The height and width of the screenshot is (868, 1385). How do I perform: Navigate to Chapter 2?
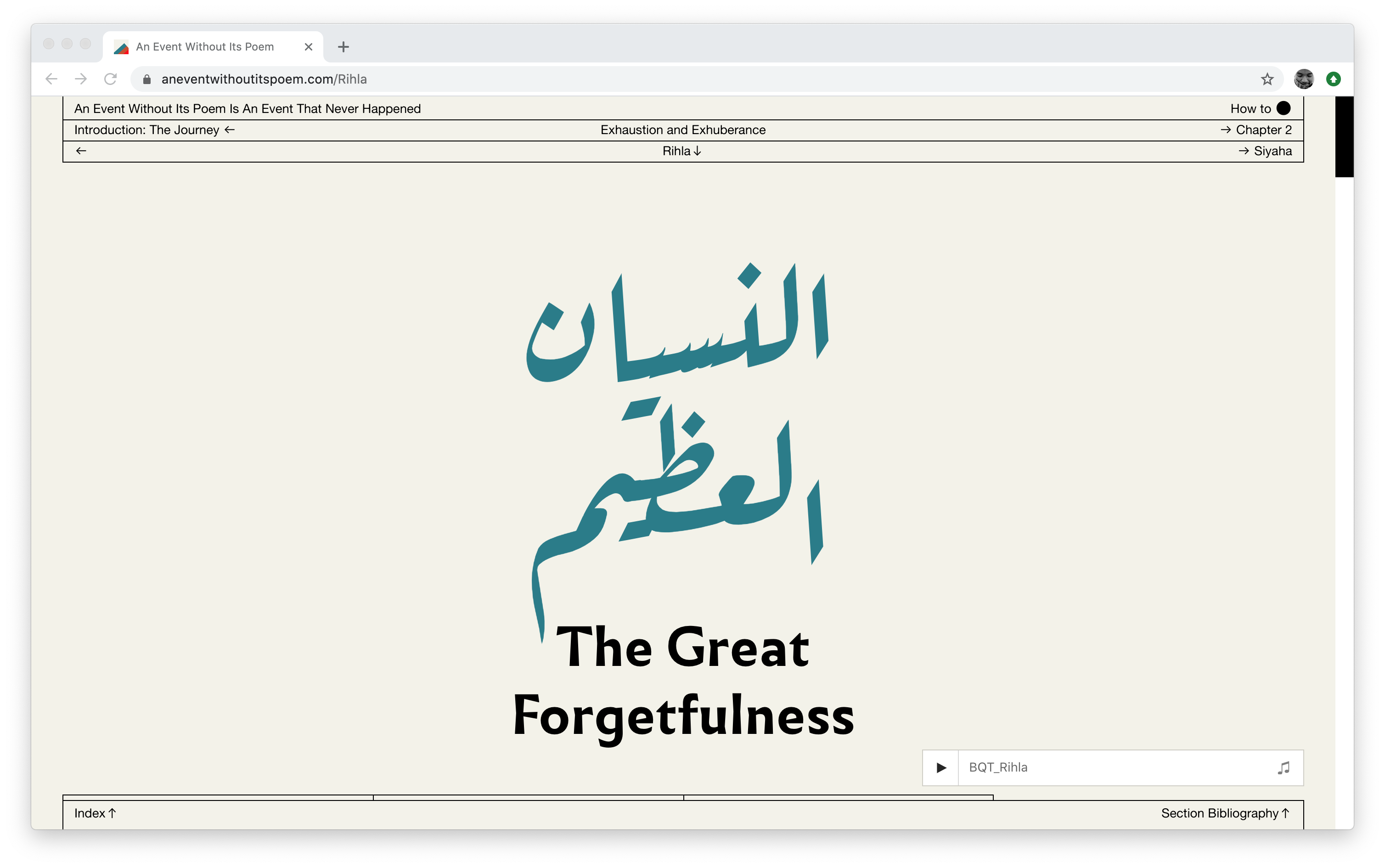pyautogui.click(x=1256, y=130)
